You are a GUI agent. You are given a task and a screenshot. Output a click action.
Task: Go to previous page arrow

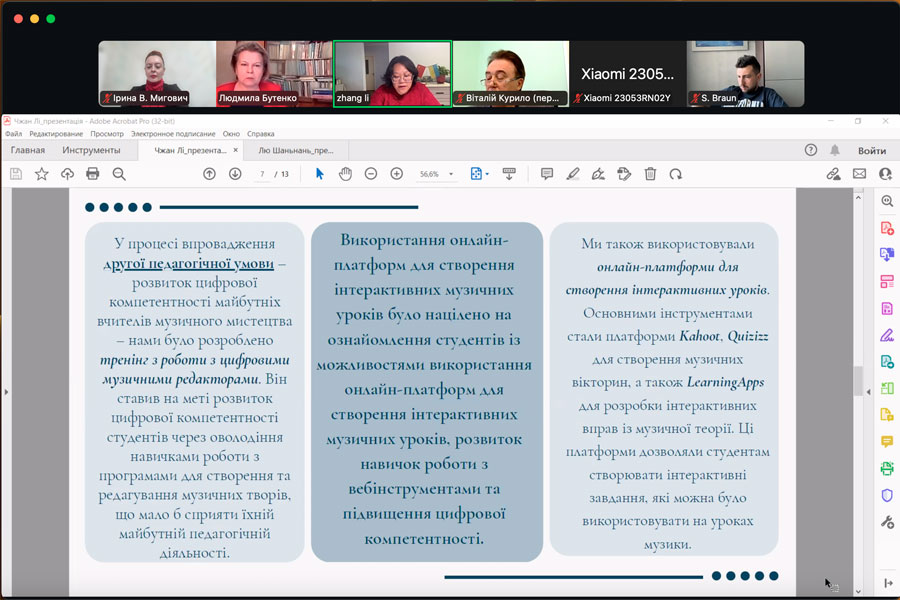click(210, 173)
